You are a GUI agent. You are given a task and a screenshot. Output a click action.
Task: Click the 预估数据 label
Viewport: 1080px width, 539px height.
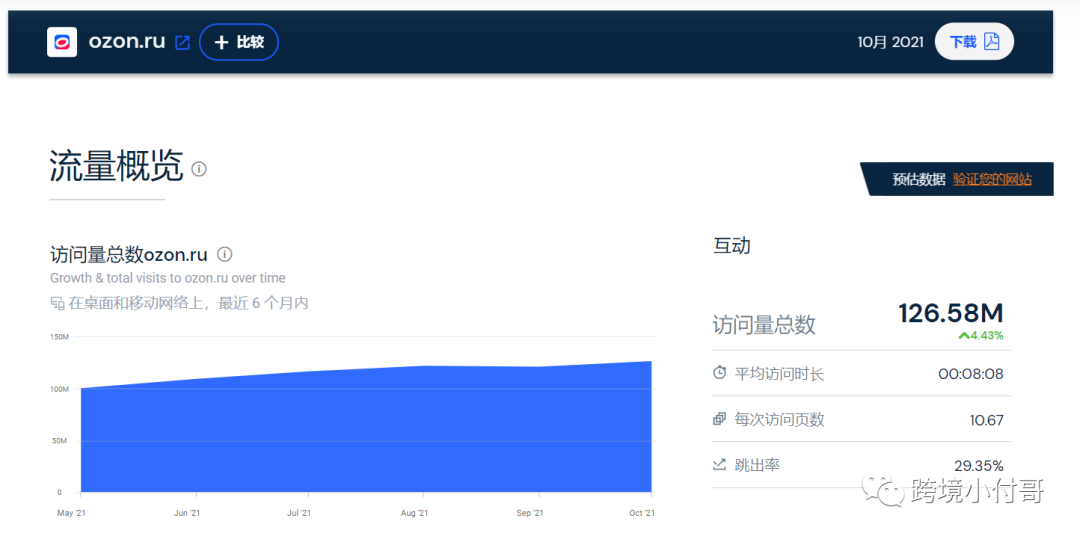[919, 180]
